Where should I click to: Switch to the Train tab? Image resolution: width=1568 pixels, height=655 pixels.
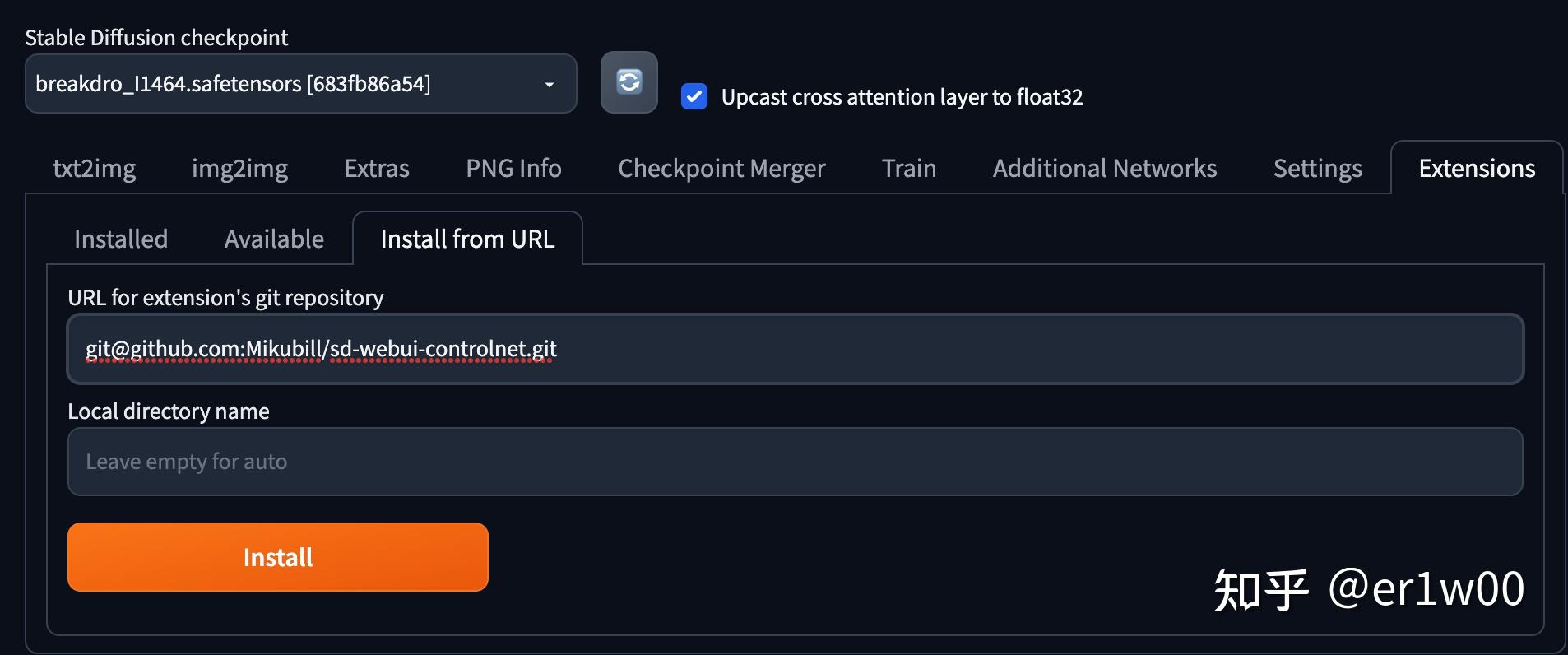click(x=909, y=169)
